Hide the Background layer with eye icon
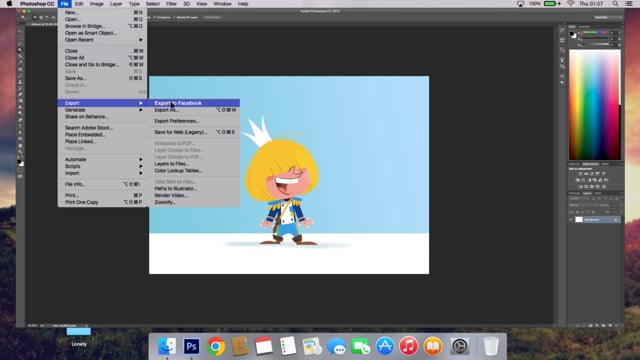This screenshot has width=640, height=360. (x=571, y=220)
